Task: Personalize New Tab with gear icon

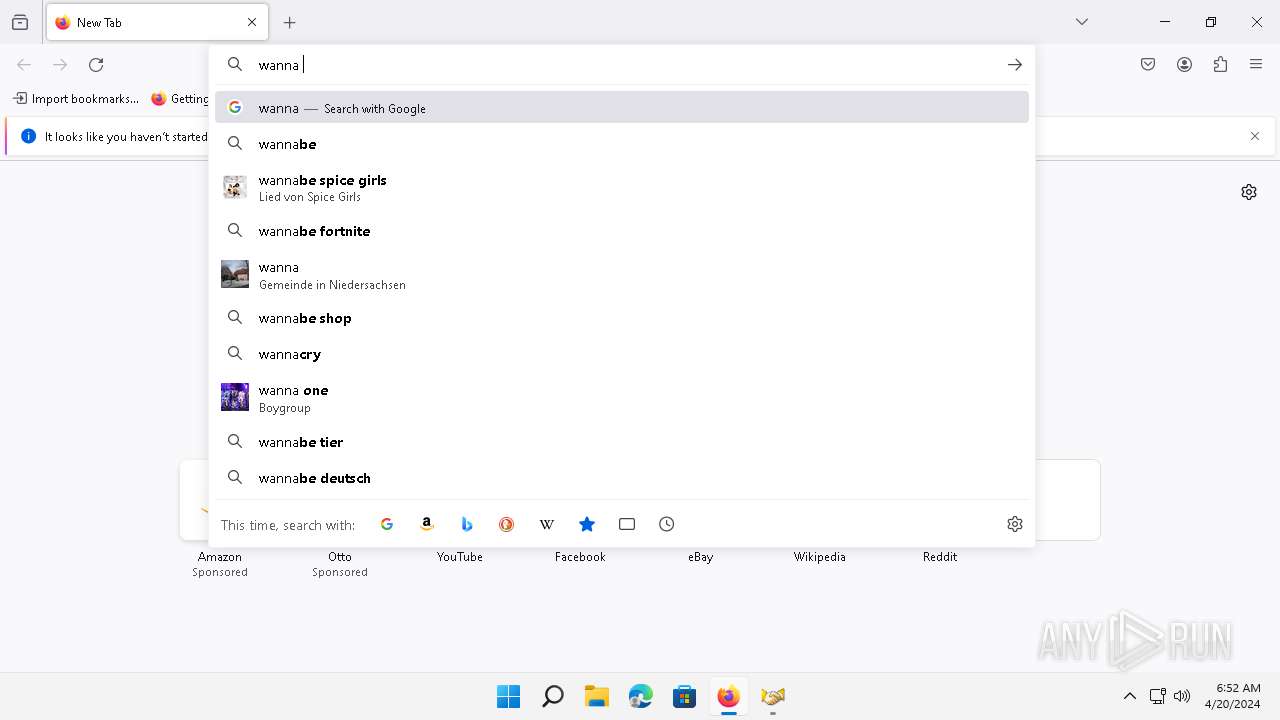Action: point(1249,192)
